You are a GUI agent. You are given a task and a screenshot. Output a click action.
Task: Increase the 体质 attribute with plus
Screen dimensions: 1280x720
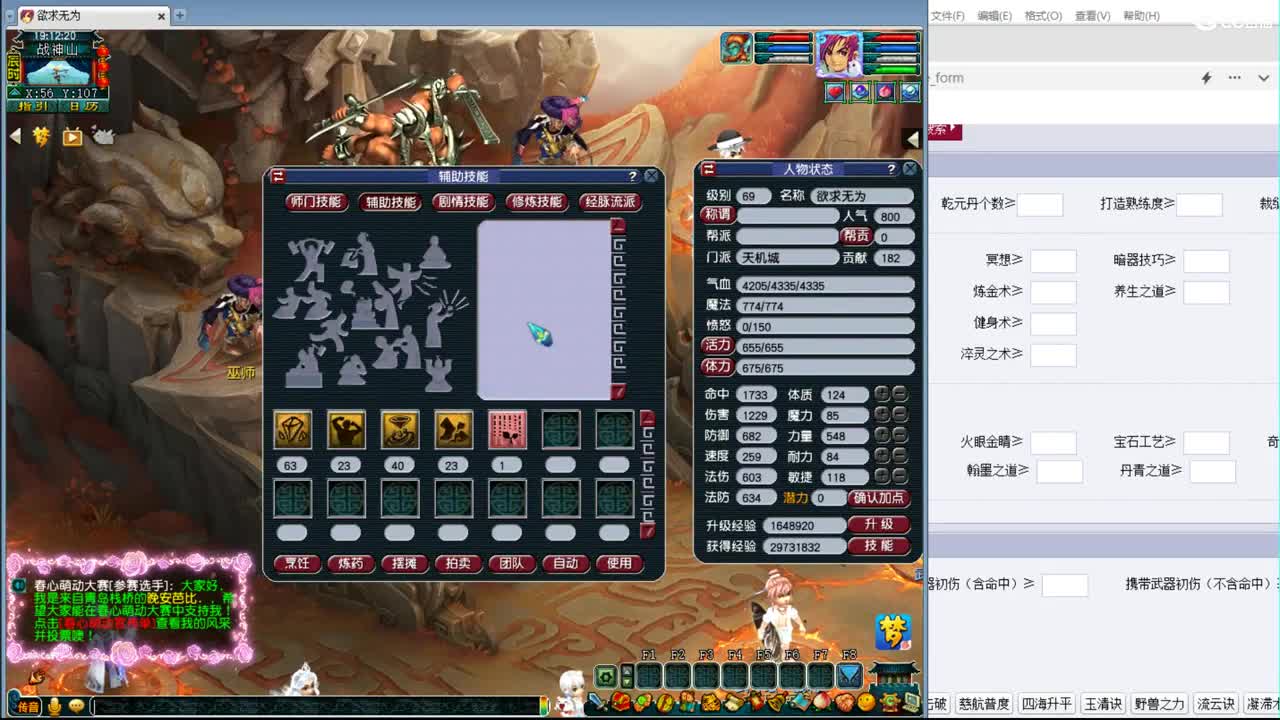point(882,394)
